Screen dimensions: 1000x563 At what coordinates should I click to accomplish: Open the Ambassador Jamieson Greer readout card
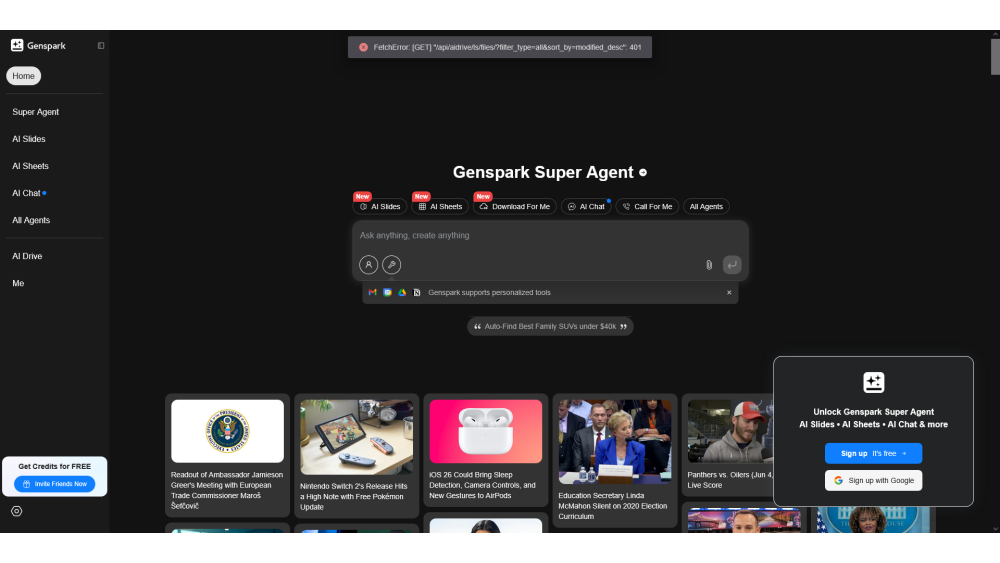[227, 455]
